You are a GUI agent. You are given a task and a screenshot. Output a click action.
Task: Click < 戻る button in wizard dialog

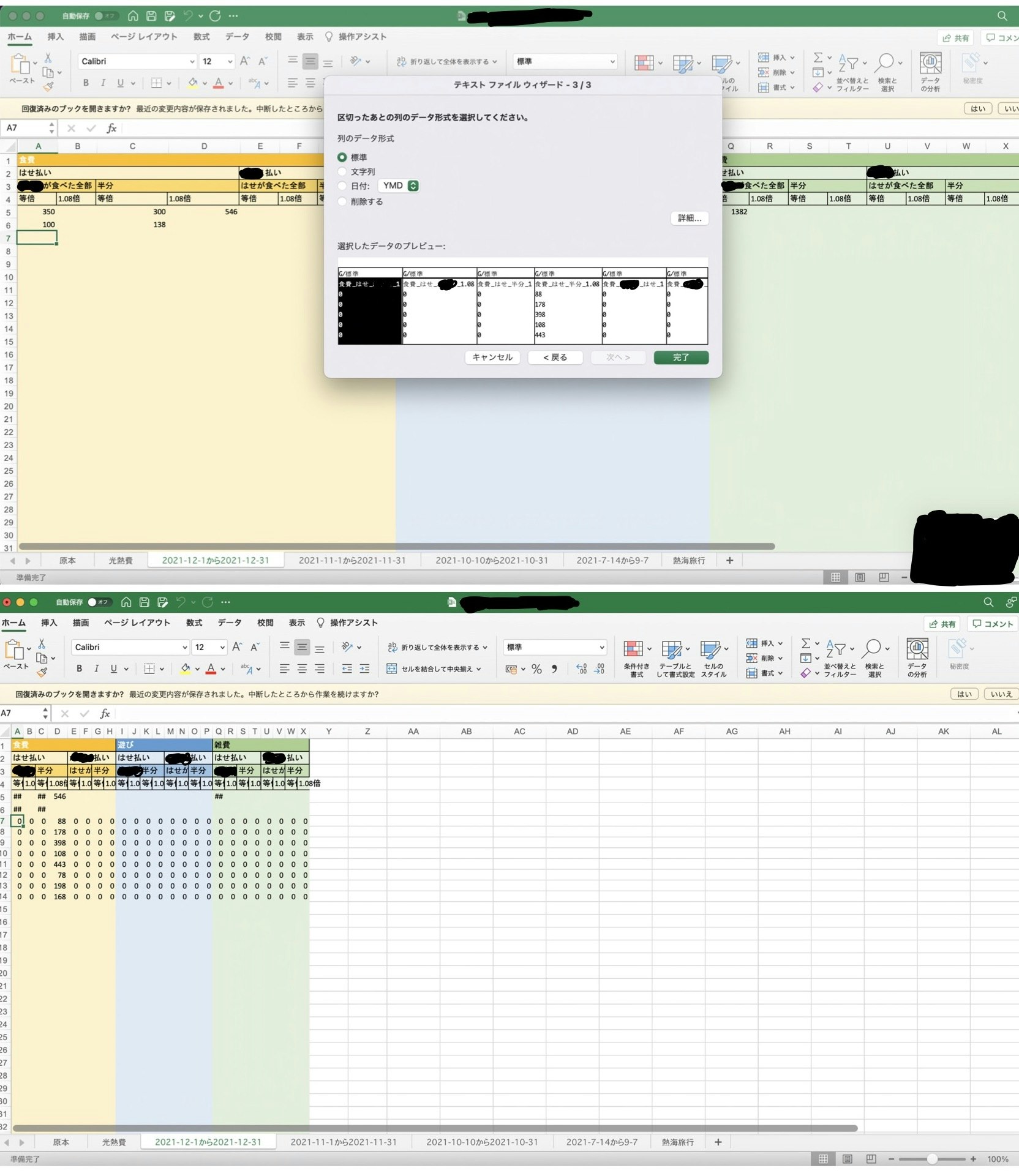point(555,358)
